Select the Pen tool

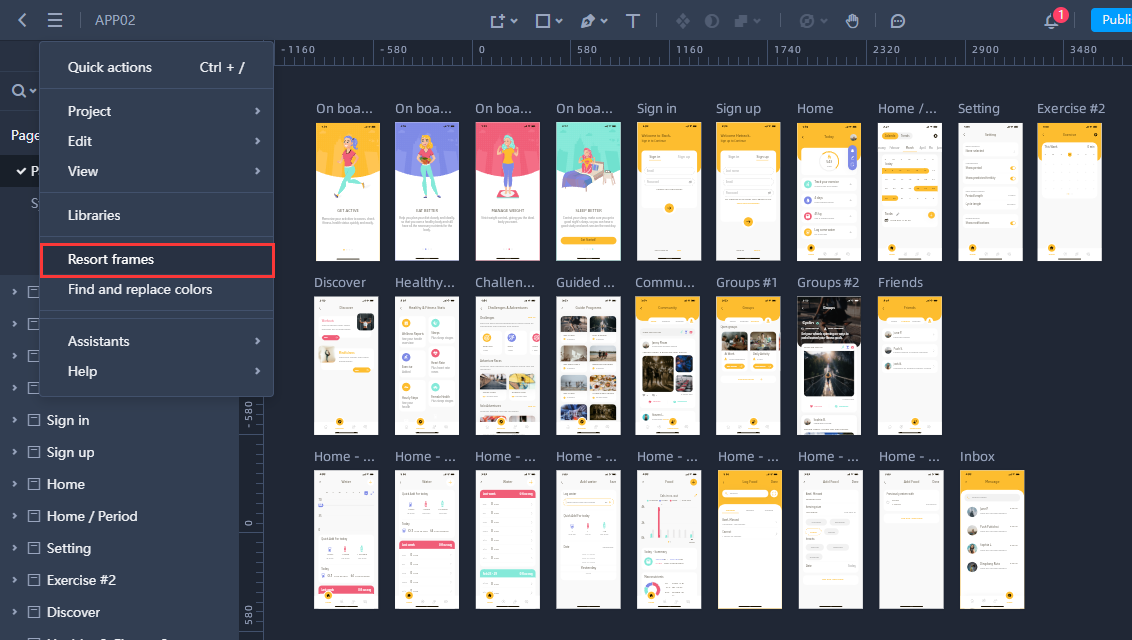(588, 20)
